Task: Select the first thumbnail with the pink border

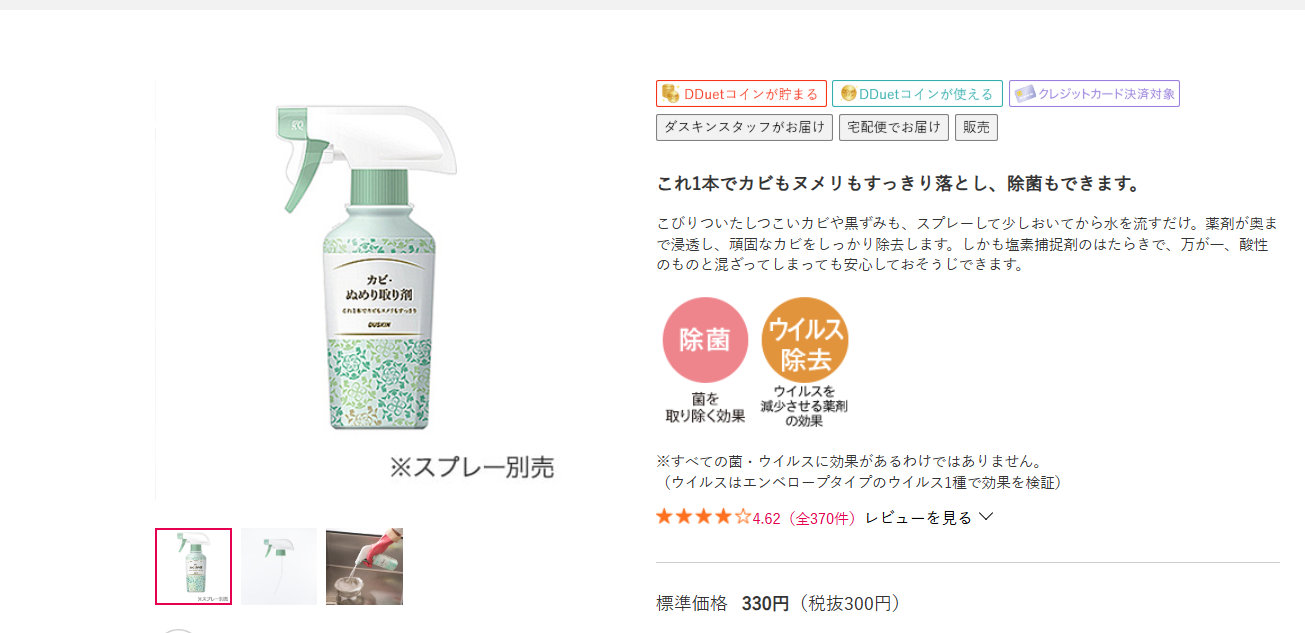Action: 193,566
